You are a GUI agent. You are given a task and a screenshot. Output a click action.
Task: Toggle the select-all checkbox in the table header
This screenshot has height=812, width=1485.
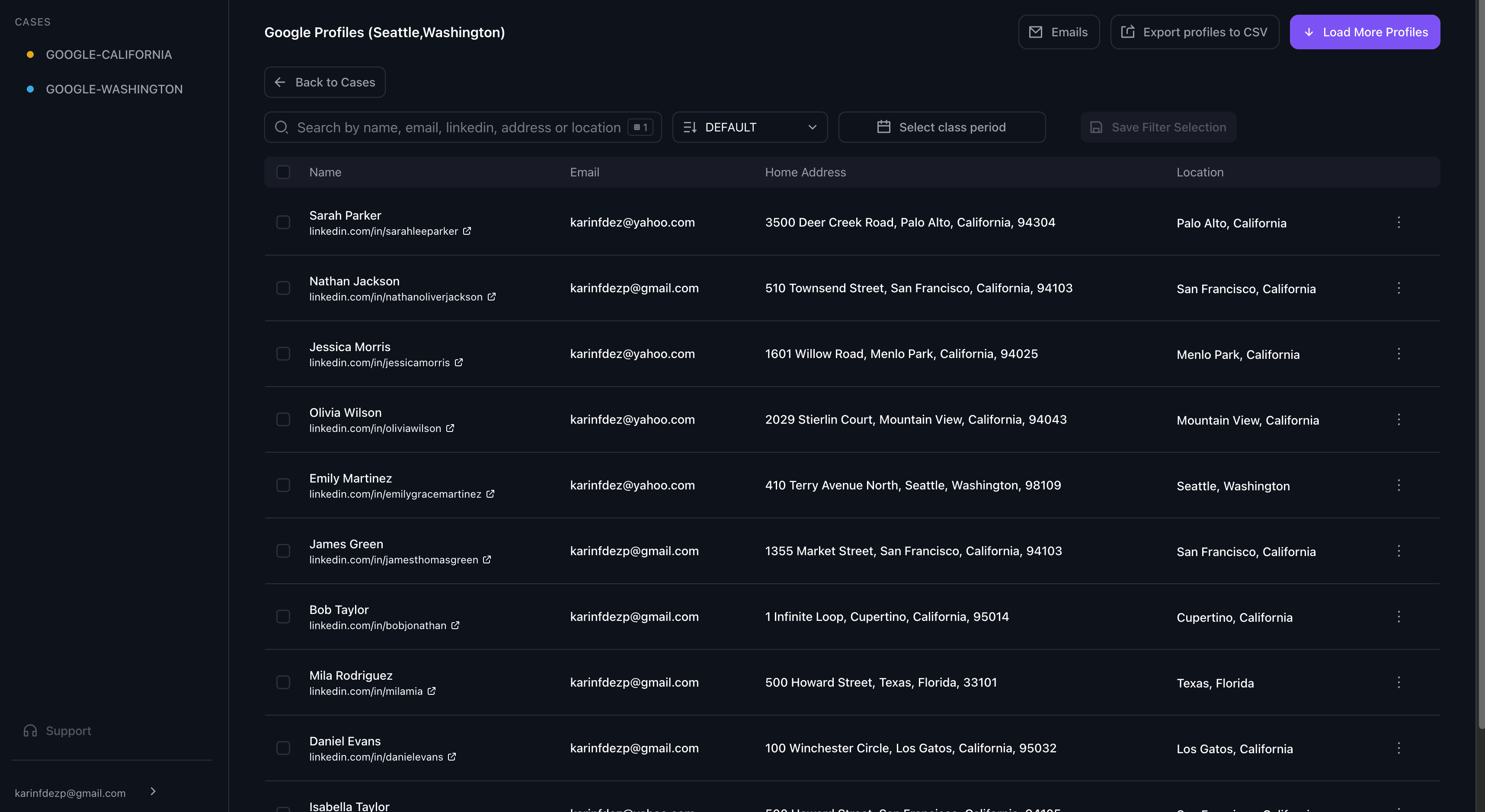click(x=283, y=172)
